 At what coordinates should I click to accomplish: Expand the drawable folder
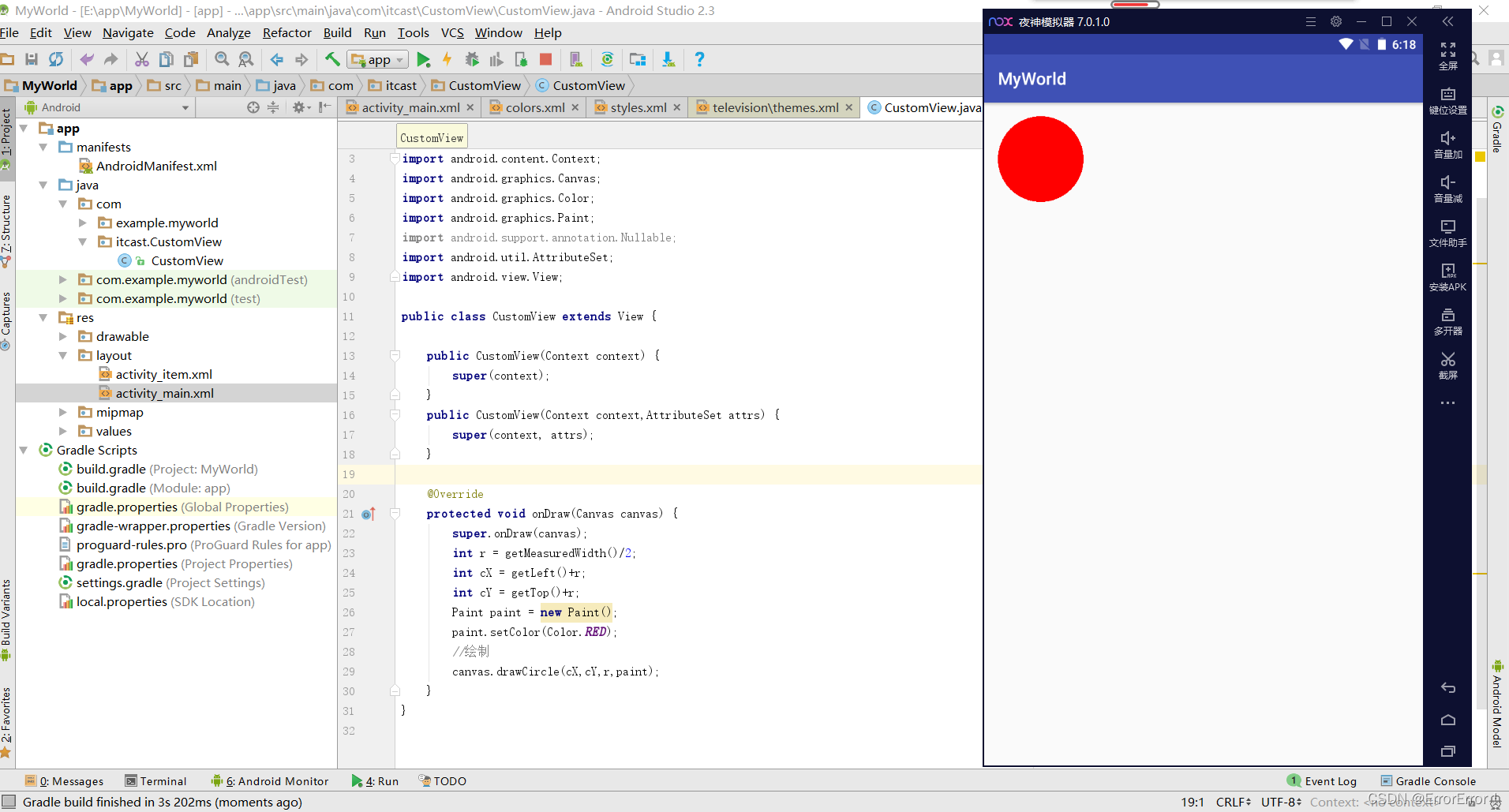63,336
